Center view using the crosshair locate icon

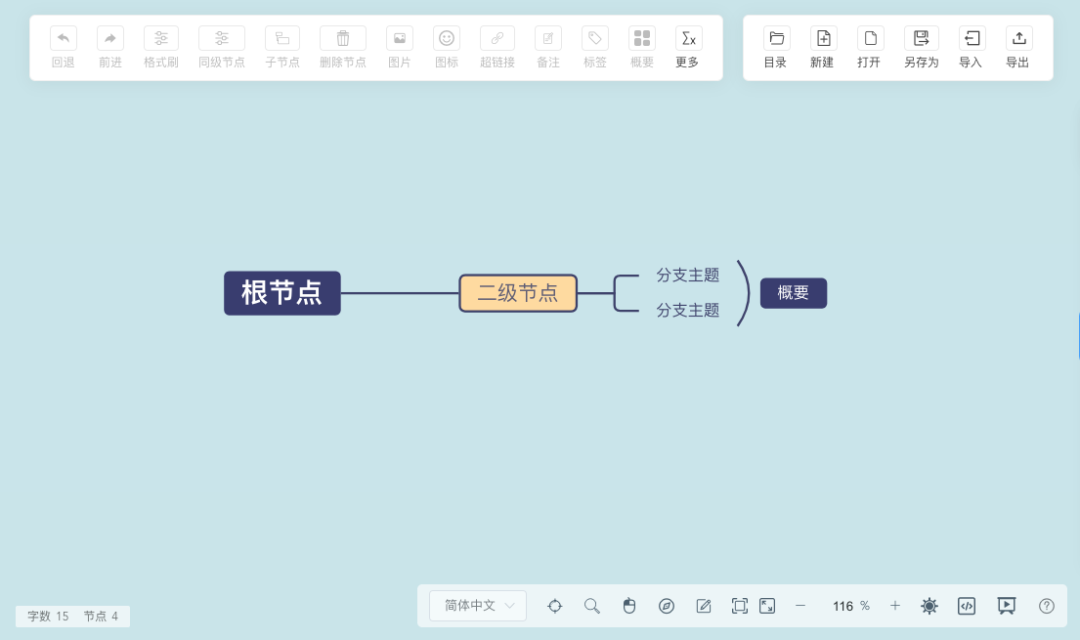pos(555,605)
